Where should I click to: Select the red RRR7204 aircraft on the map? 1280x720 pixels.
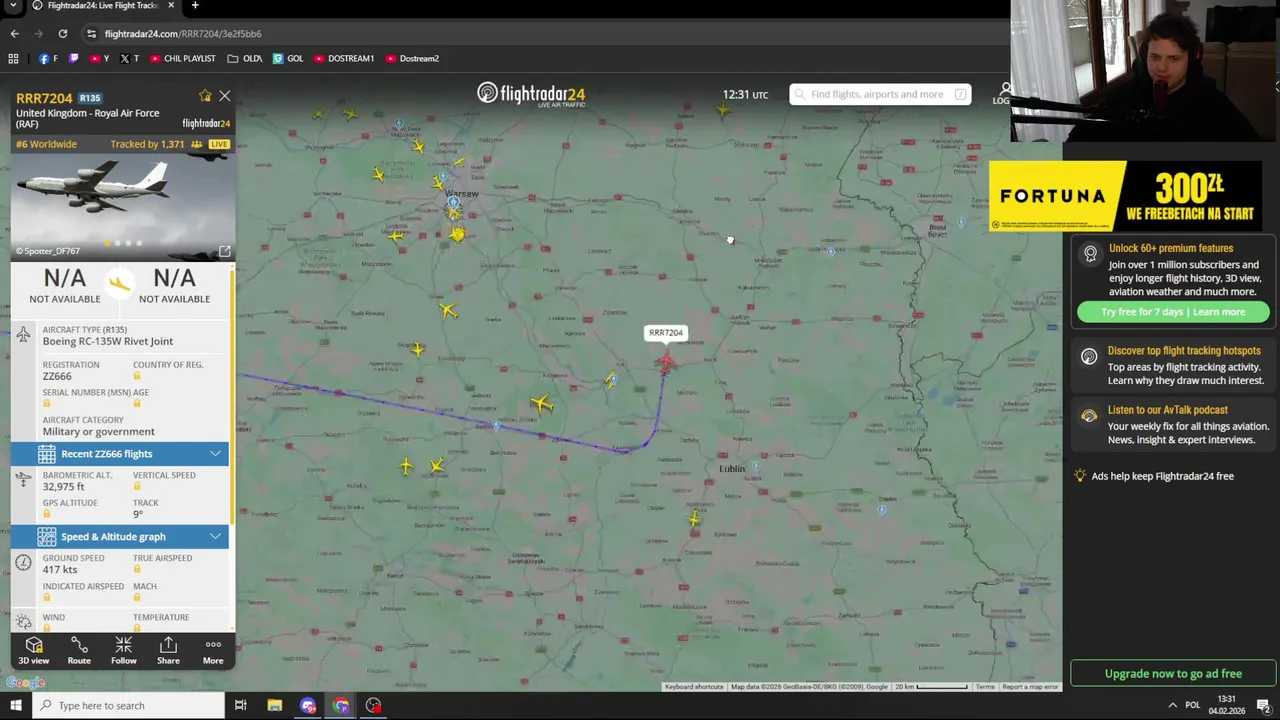pos(666,362)
